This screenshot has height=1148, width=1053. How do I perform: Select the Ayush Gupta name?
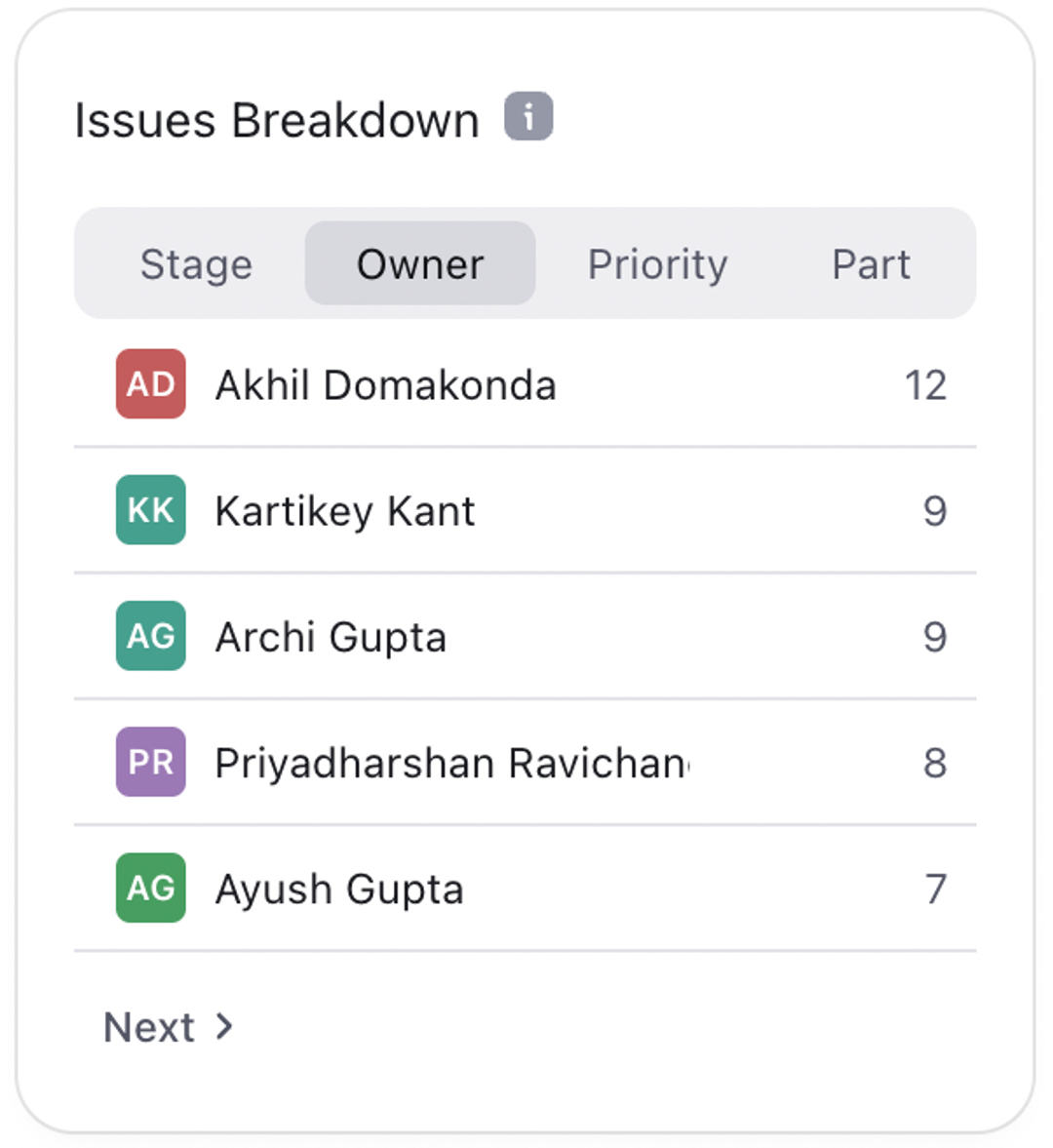(x=339, y=889)
